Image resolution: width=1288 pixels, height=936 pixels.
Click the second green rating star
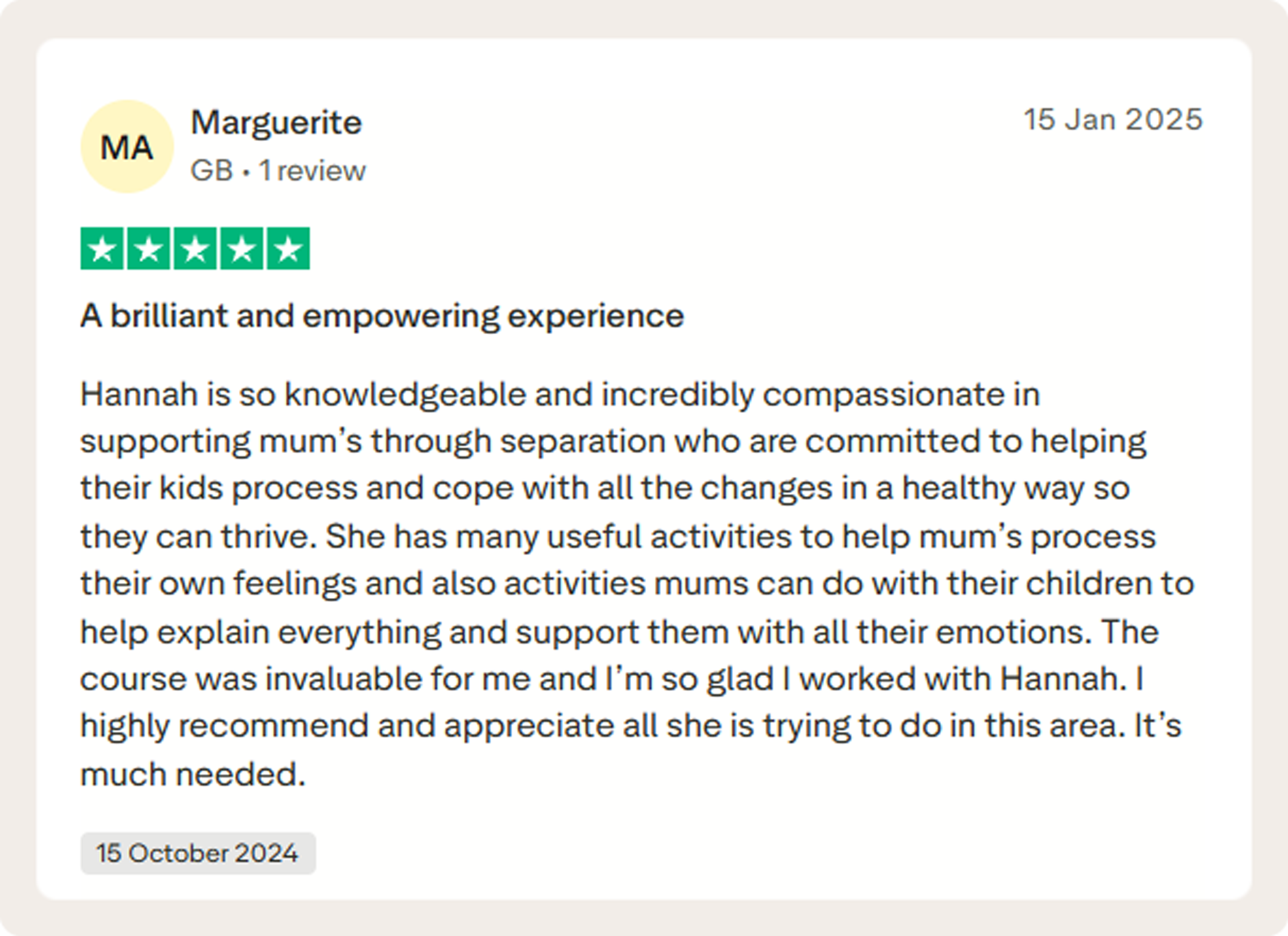click(149, 248)
